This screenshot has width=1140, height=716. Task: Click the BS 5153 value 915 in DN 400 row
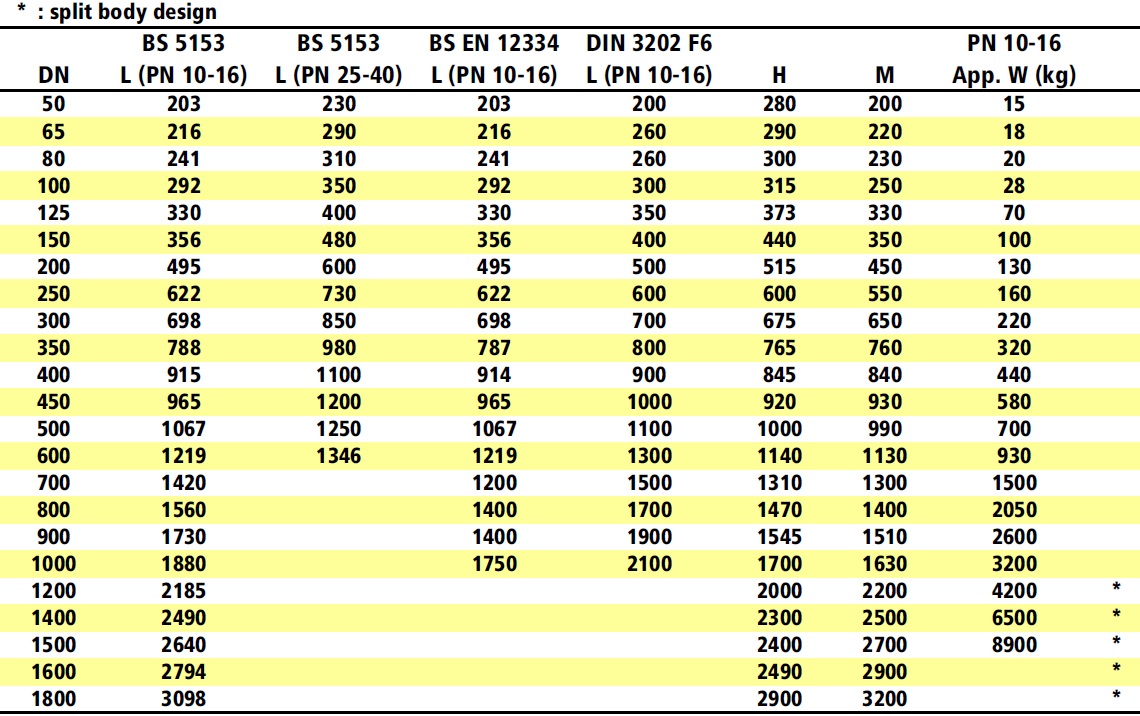click(183, 374)
